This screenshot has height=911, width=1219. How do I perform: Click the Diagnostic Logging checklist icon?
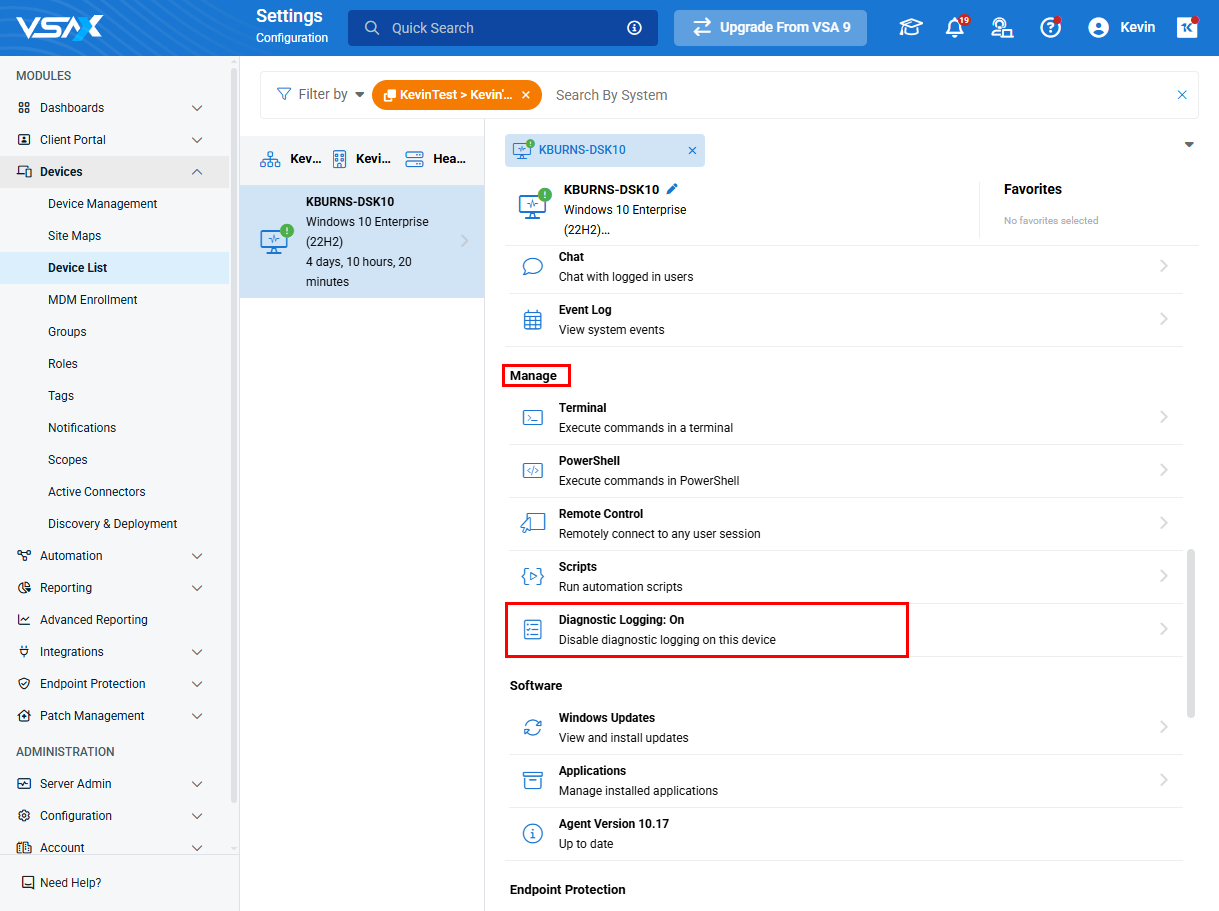point(533,629)
